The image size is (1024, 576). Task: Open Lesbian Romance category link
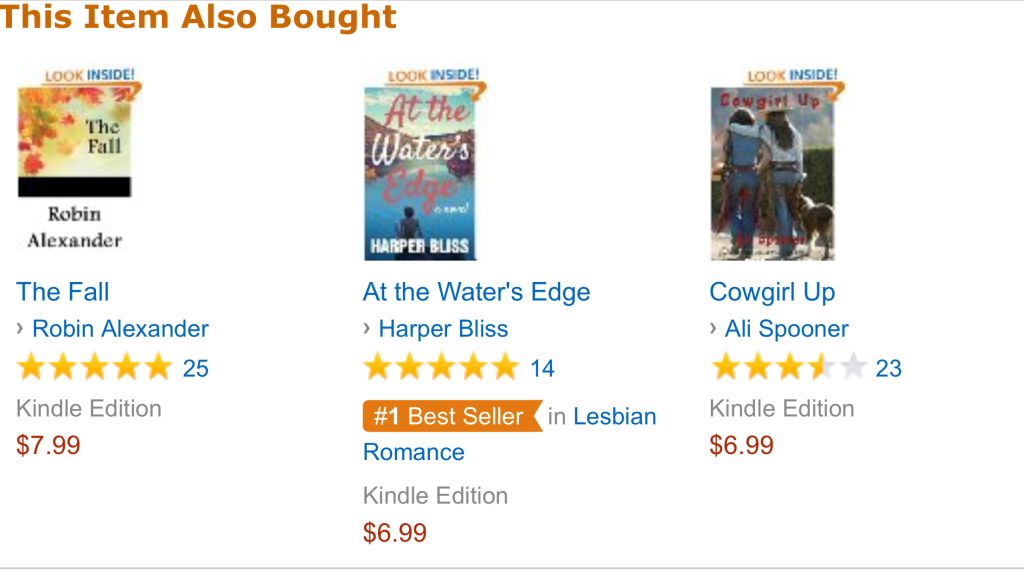(509, 434)
